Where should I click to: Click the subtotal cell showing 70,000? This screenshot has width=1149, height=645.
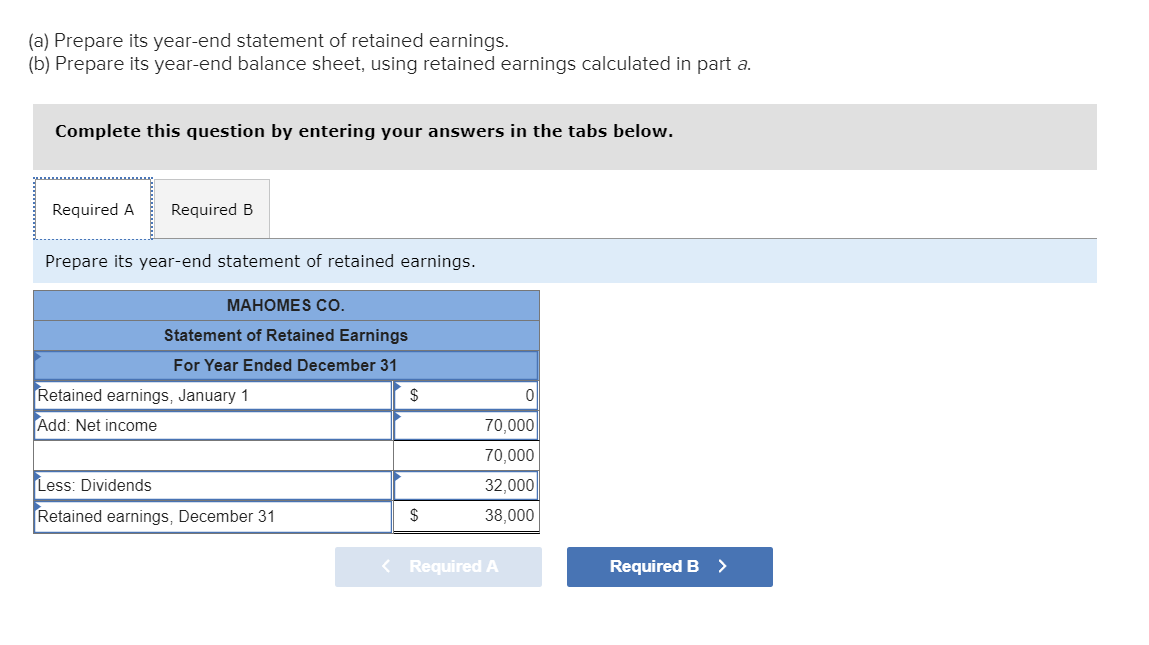click(466, 455)
